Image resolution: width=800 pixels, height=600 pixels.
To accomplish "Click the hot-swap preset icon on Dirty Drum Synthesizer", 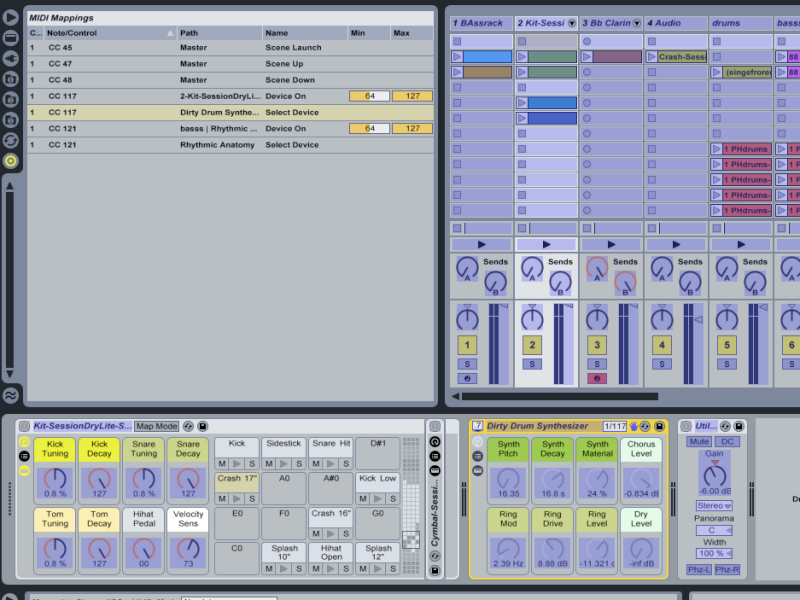I will tap(645, 426).
